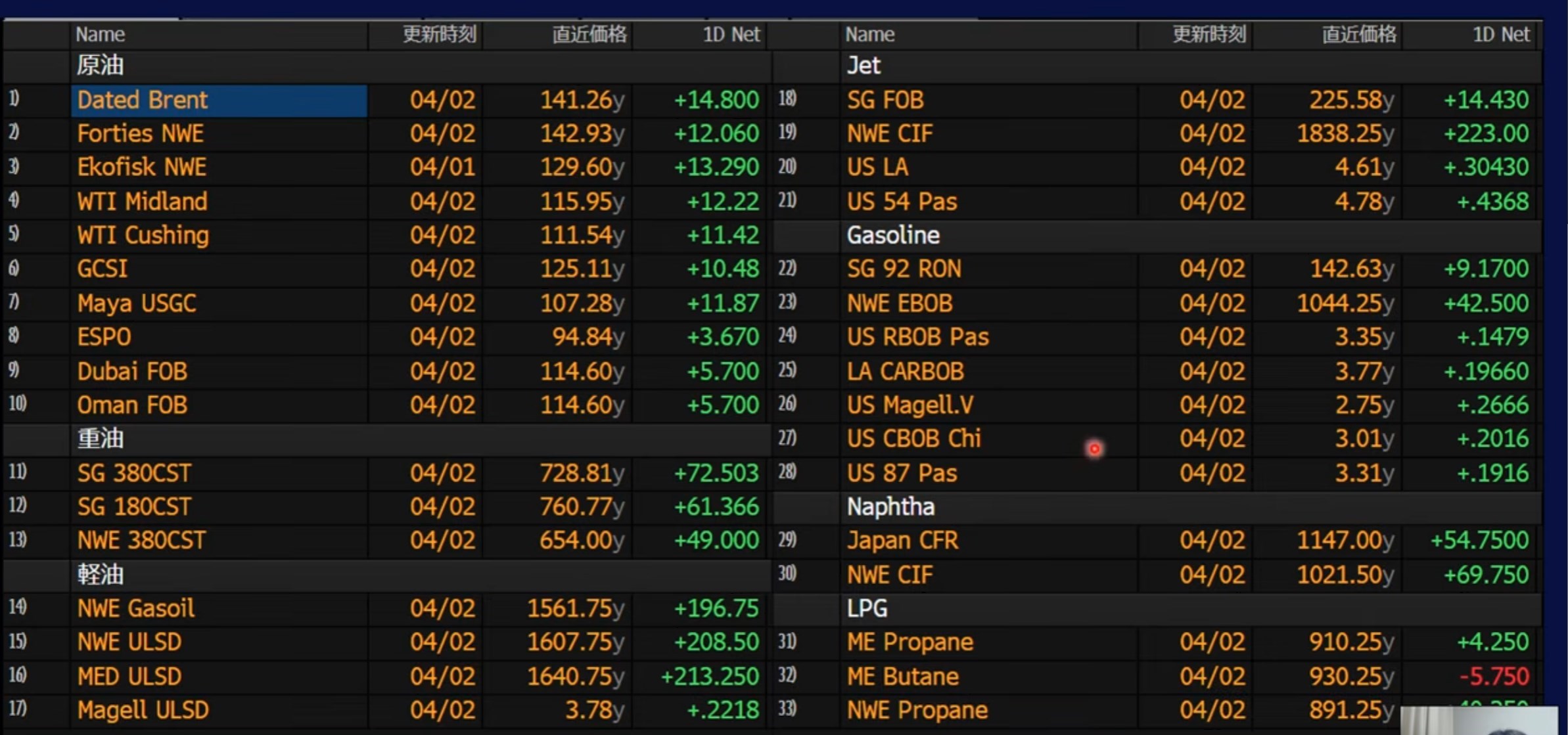Select Magell ULSD row
1568x735 pixels.
click(143, 710)
